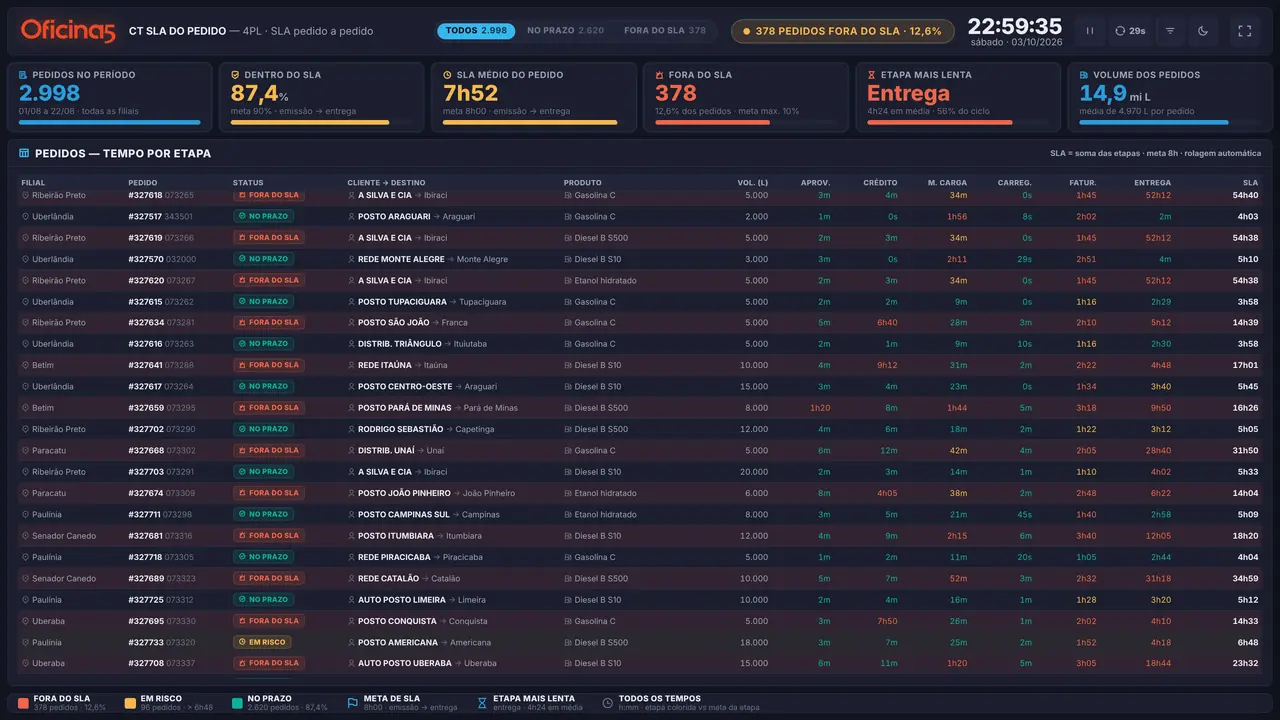
Task: Click the shield icon on Dentro do SLA card
Action: [236, 75]
